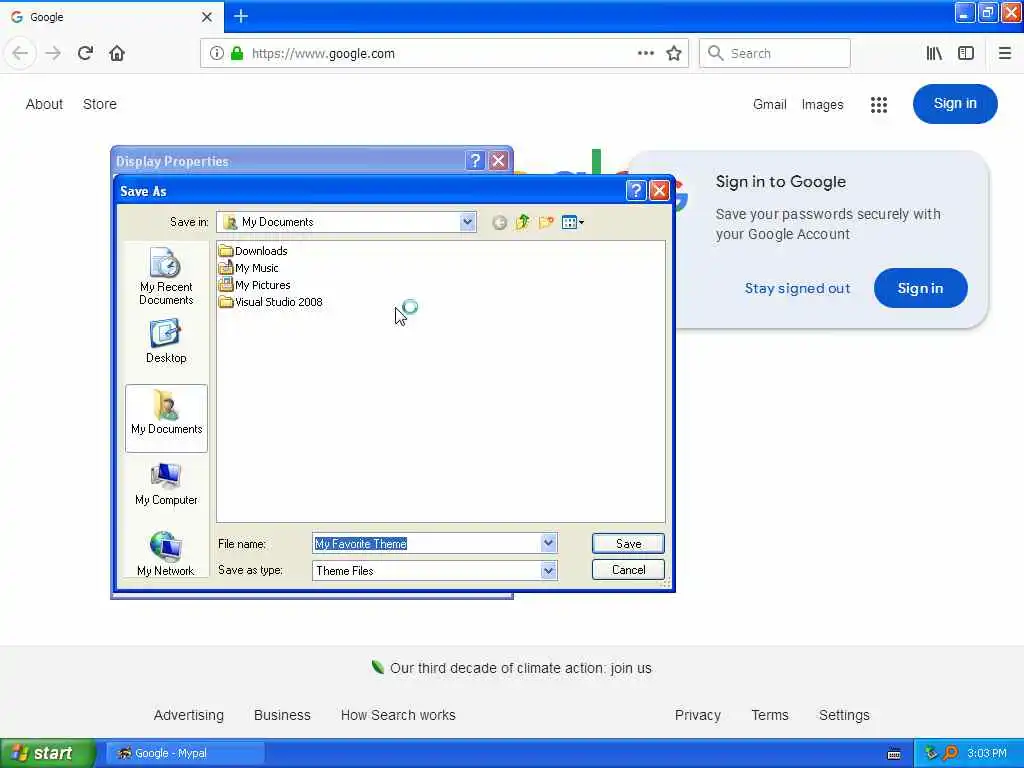Bookmark this page with the star
Screen dimensions: 1024x768
pyautogui.click(x=674, y=53)
